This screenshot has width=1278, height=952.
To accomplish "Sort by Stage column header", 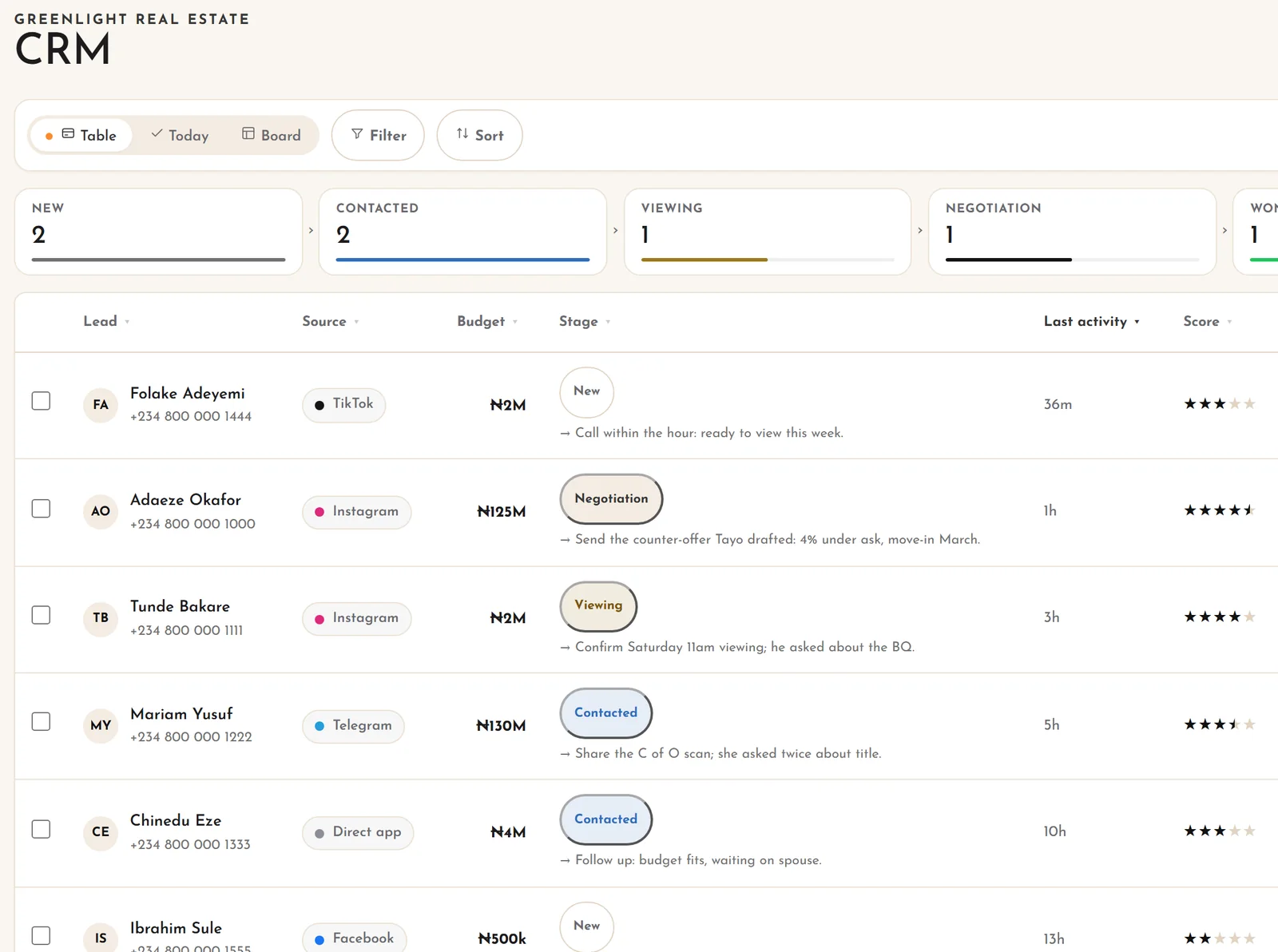I will pyautogui.click(x=585, y=321).
